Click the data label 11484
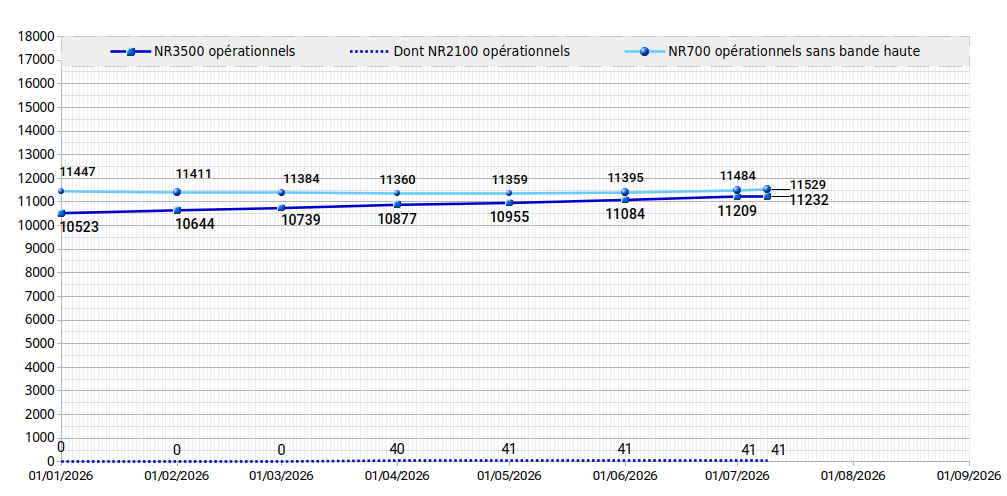Image resolution: width=1007 pixels, height=496 pixels. 738,175
